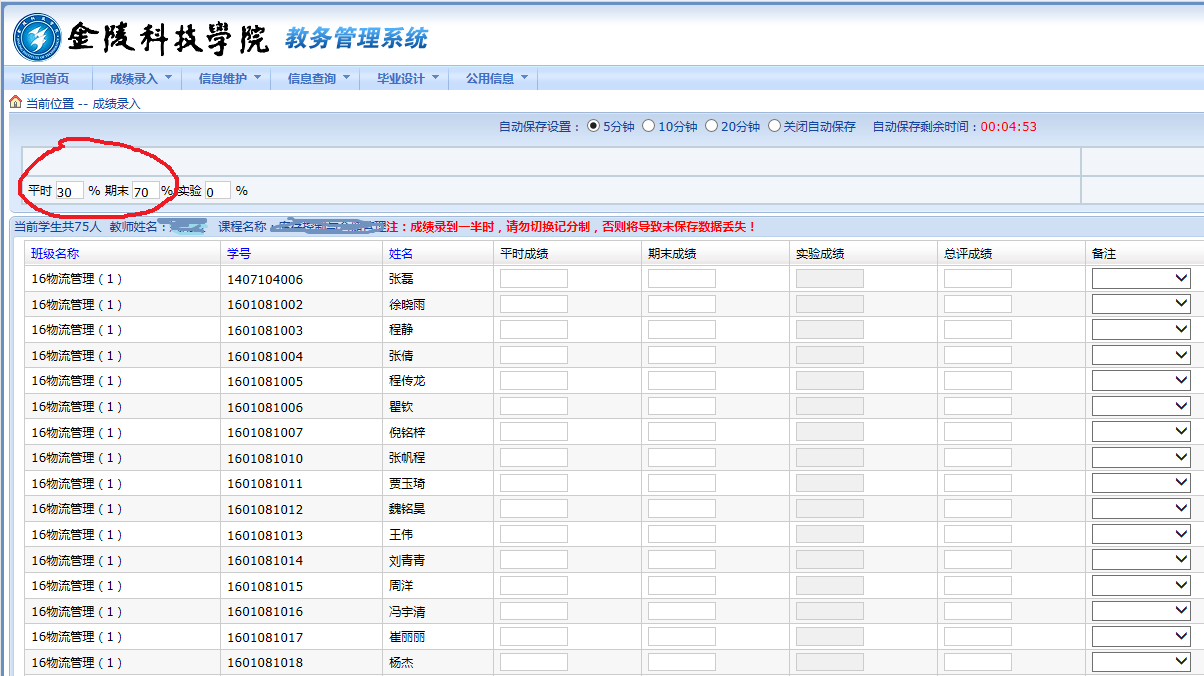Image resolution: width=1204 pixels, height=676 pixels.
Task: Click the Jinling Institute logo emblem
Action: 37,37
